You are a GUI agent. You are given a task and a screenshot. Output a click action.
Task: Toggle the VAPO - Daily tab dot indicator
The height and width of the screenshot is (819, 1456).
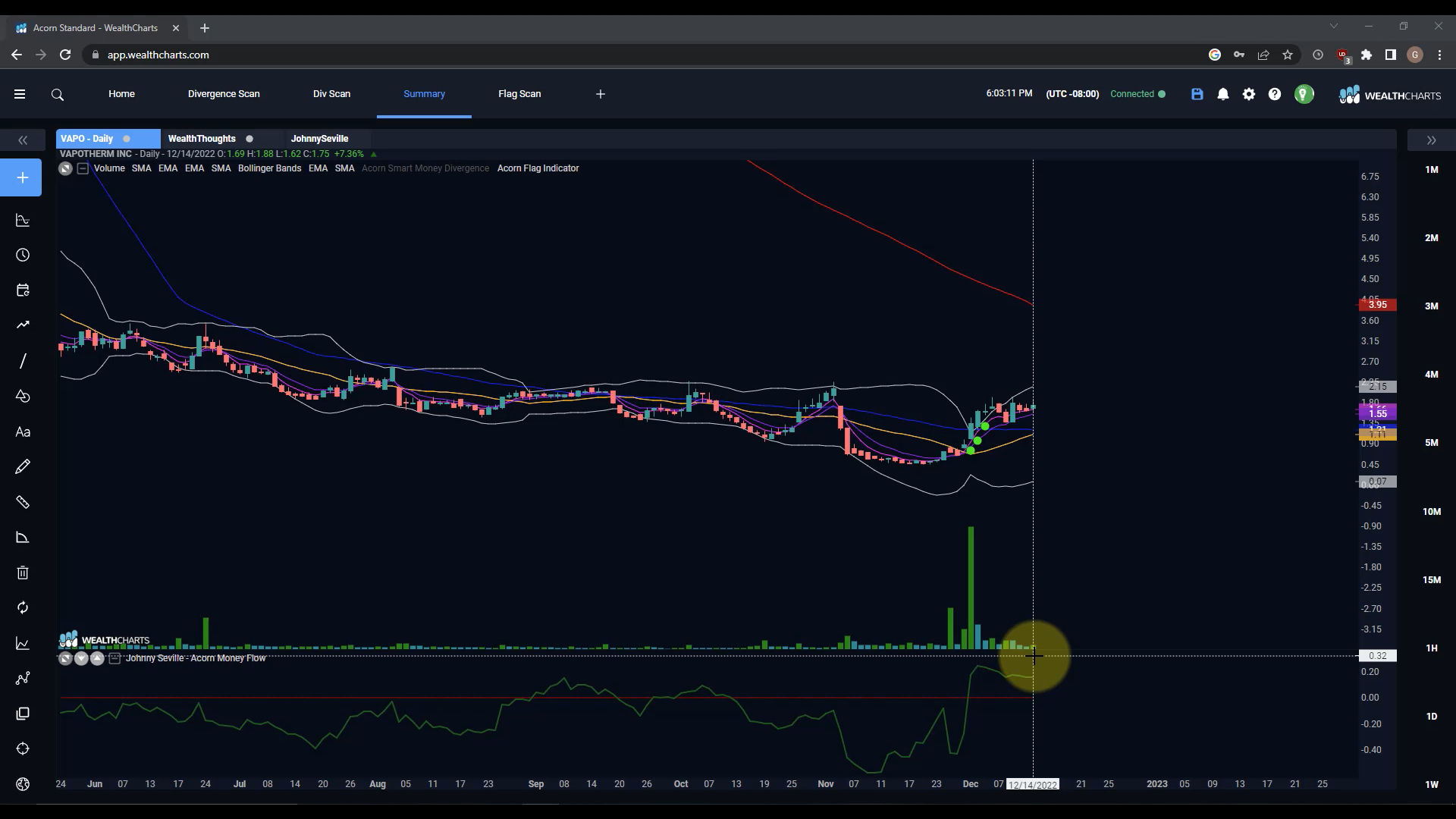point(127,139)
